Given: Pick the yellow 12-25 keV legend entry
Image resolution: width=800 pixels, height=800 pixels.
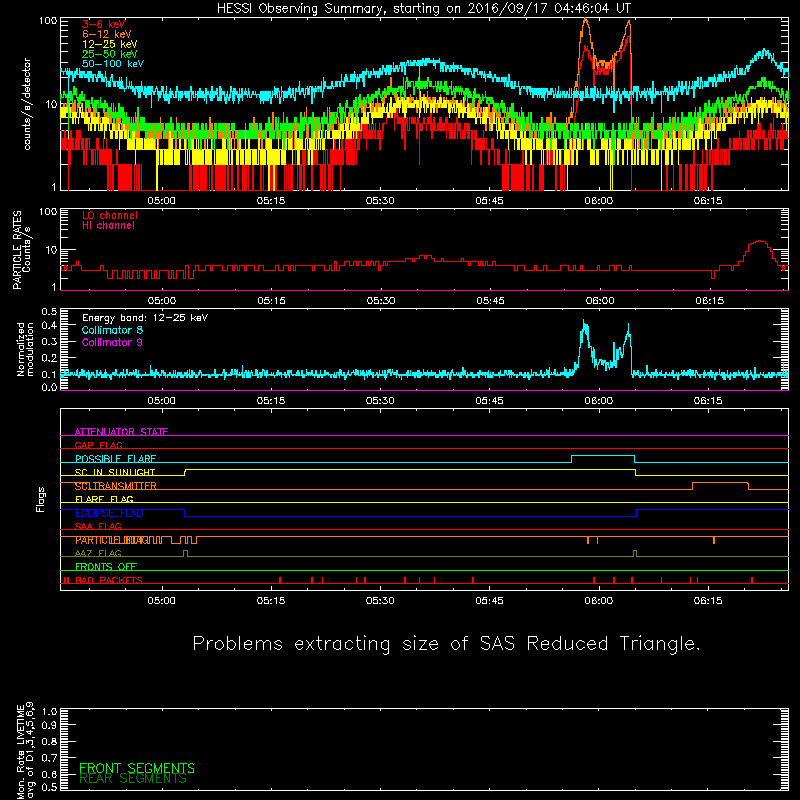Looking at the screenshot, I should click(x=110, y=44).
